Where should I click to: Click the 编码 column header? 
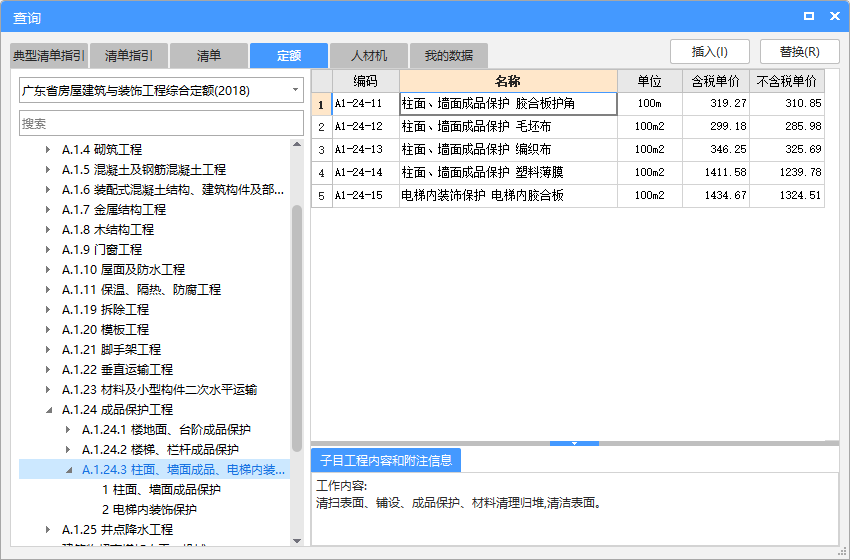click(x=366, y=81)
